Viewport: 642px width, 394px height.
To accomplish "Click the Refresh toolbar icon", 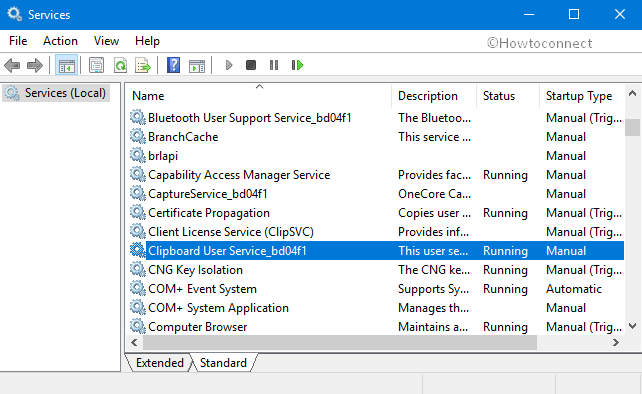I will (x=120, y=65).
